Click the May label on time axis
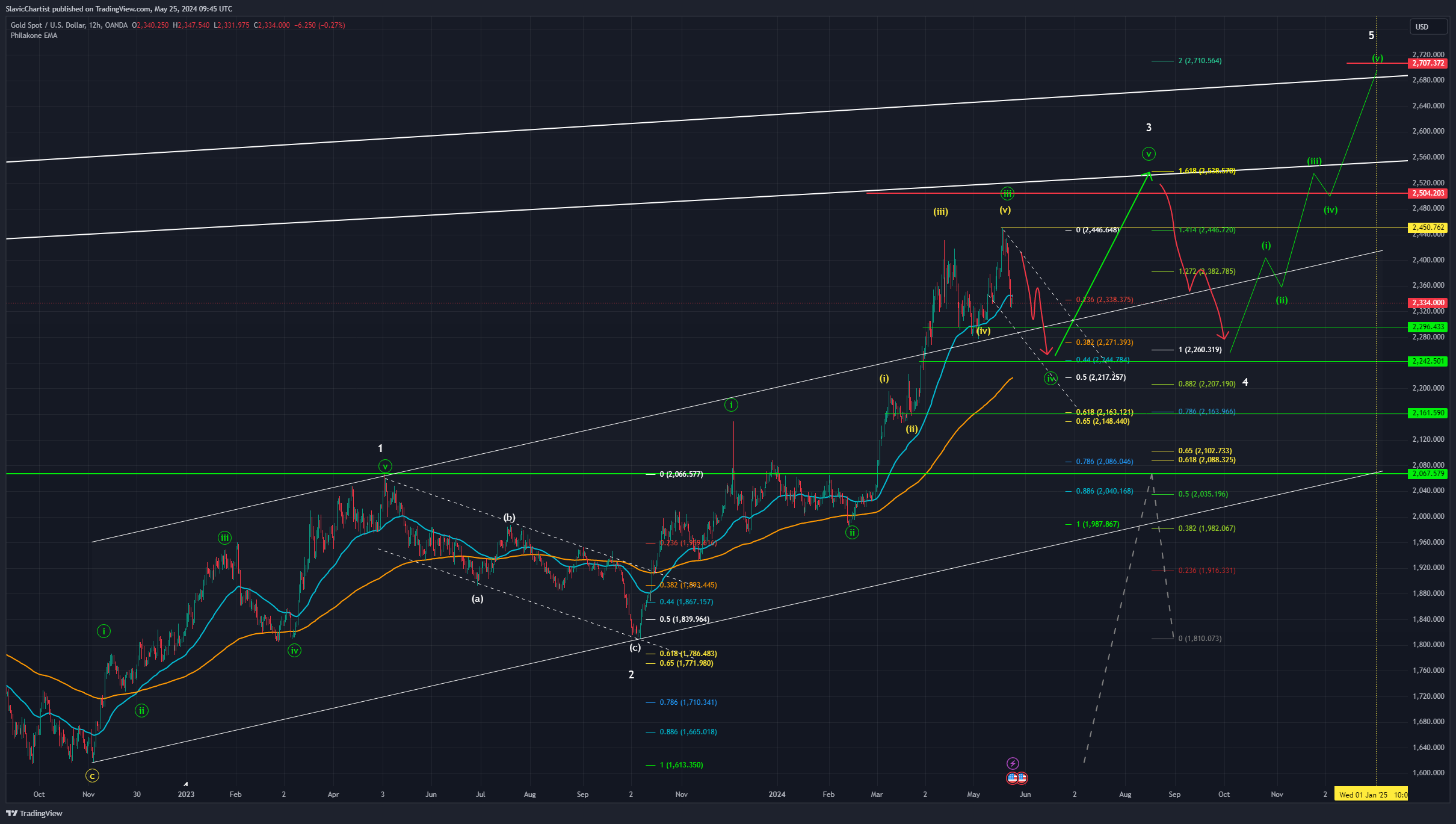The image size is (1456, 824). pos(973,795)
